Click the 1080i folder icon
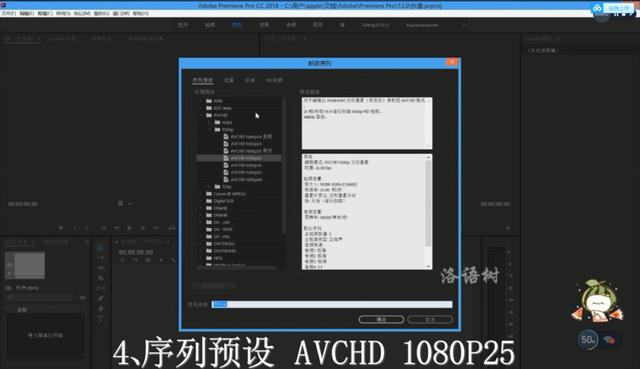The image size is (640, 369). click(x=218, y=122)
